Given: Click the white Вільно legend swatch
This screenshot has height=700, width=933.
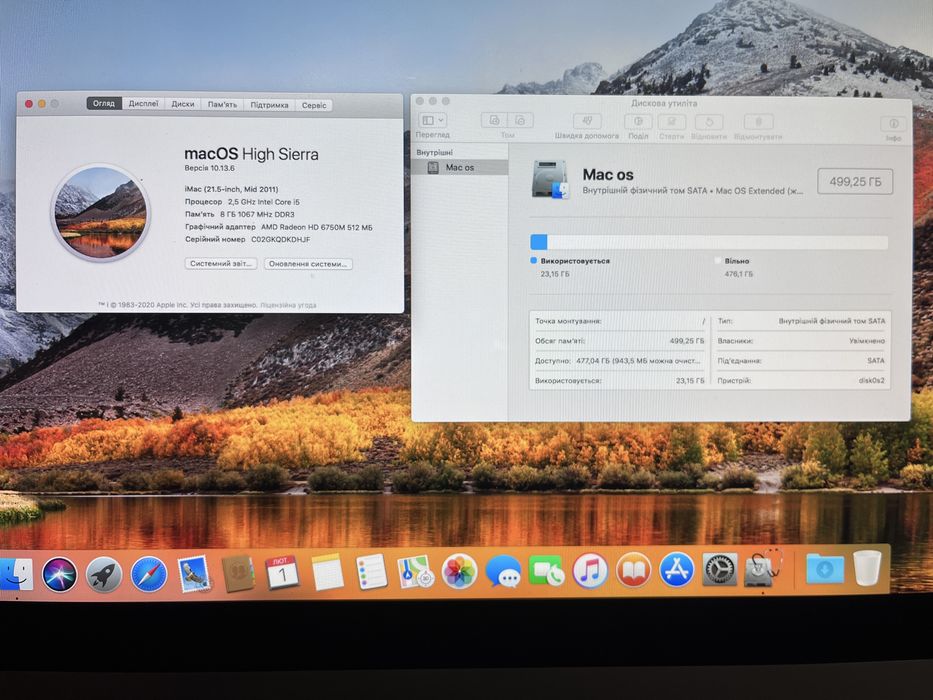Looking at the screenshot, I should [x=718, y=260].
